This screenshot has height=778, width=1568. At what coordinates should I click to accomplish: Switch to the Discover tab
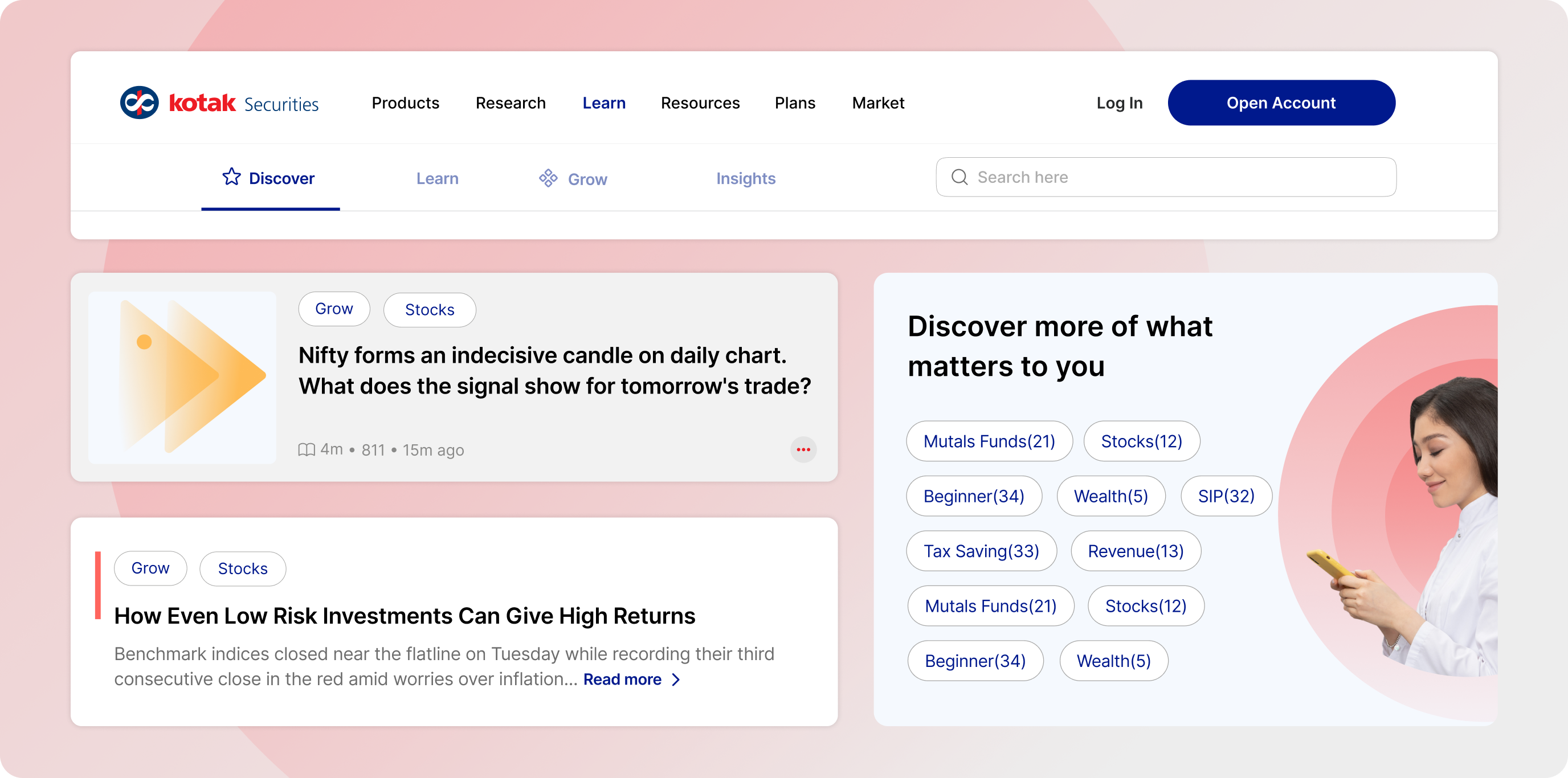(270, 178)
